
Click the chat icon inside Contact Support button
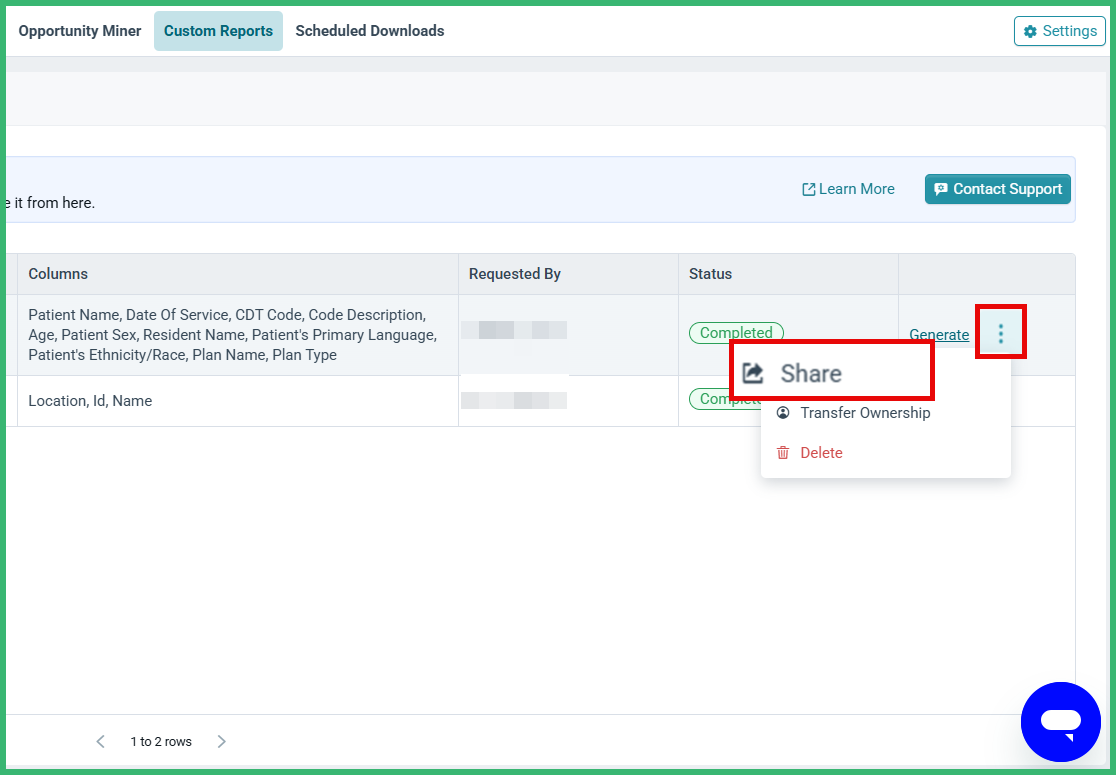pyautogui.click(x=941, y=188)
